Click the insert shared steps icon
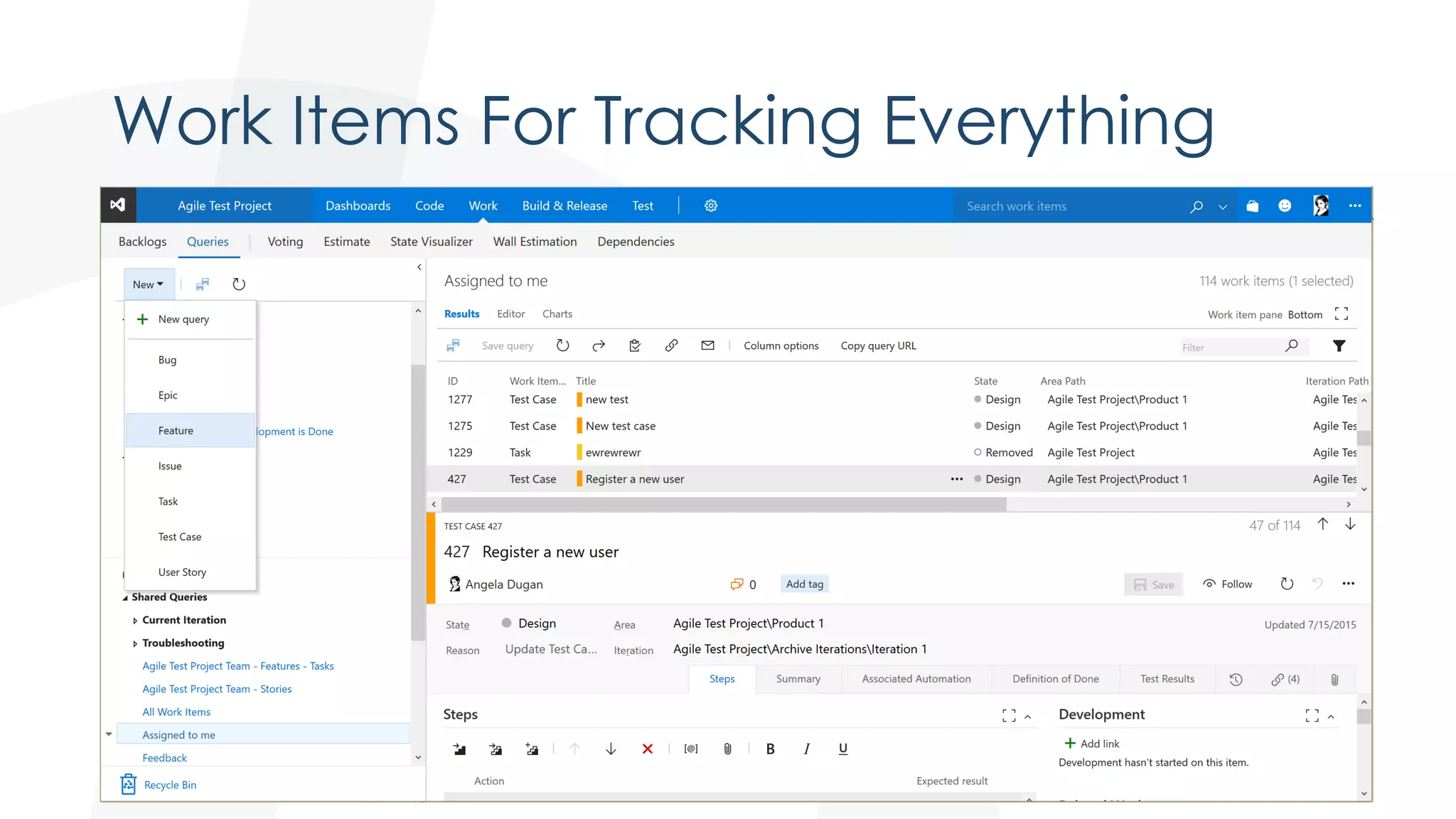The image size is (1456, 819). 496,749
